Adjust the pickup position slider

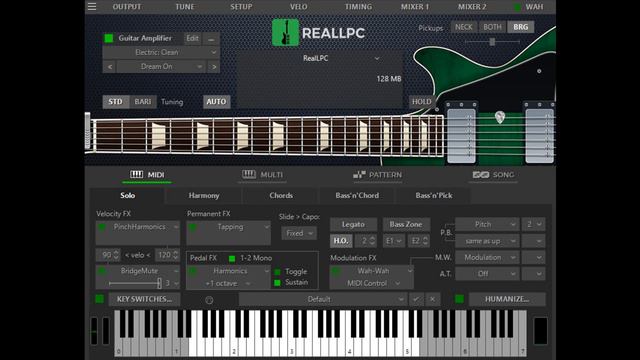coord(492,42)
